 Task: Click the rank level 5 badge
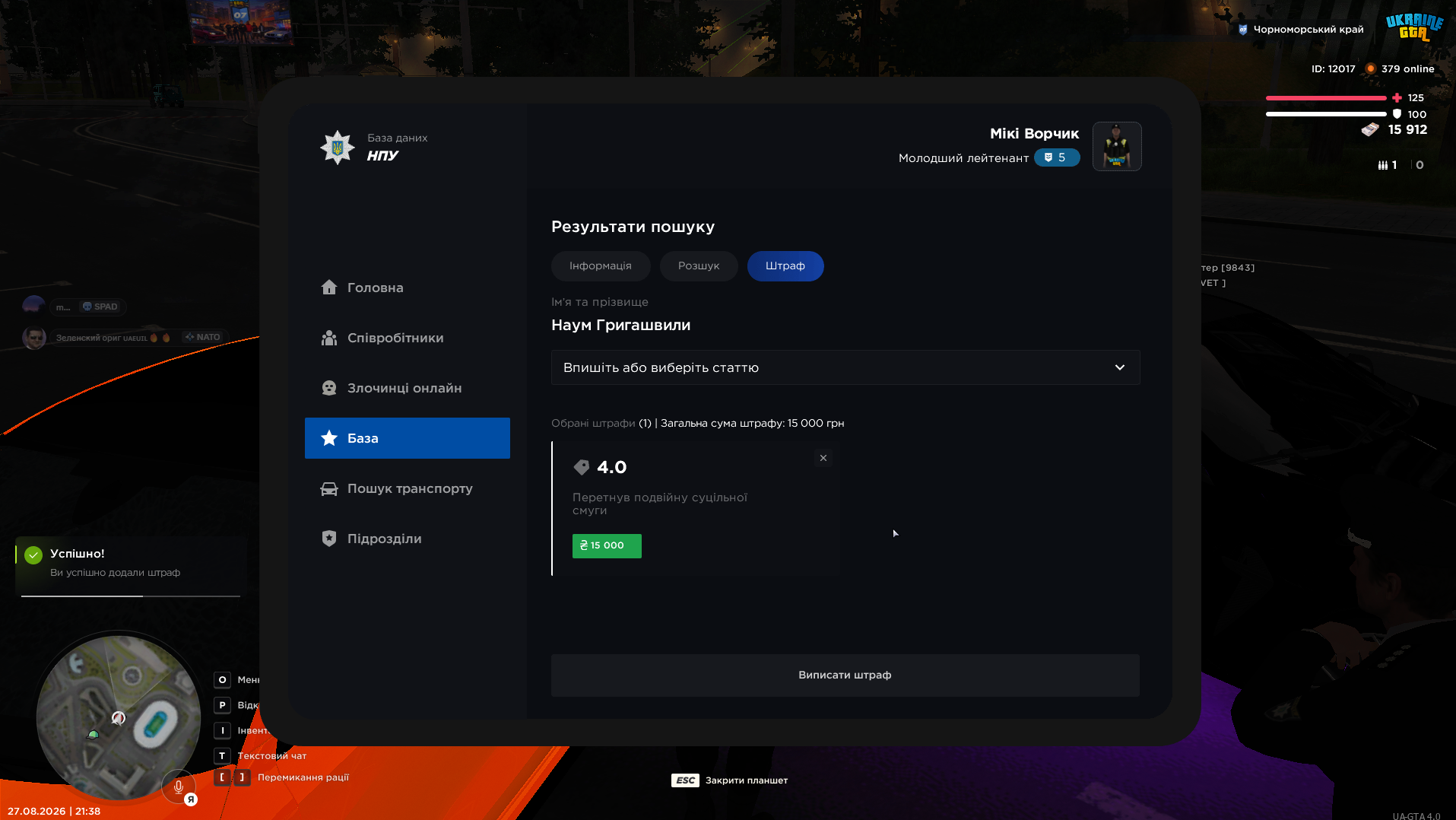[1056, 157]
